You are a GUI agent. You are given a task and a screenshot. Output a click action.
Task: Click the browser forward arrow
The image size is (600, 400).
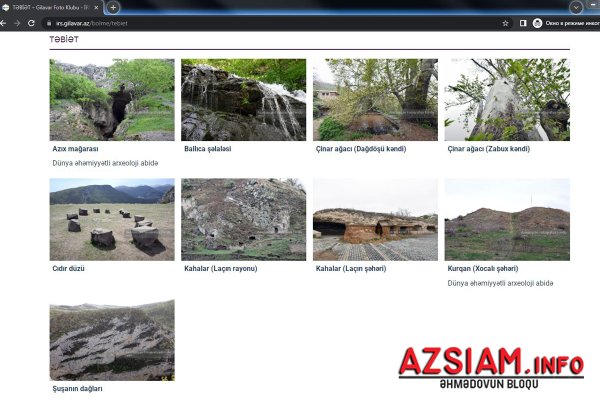[17, 23]
